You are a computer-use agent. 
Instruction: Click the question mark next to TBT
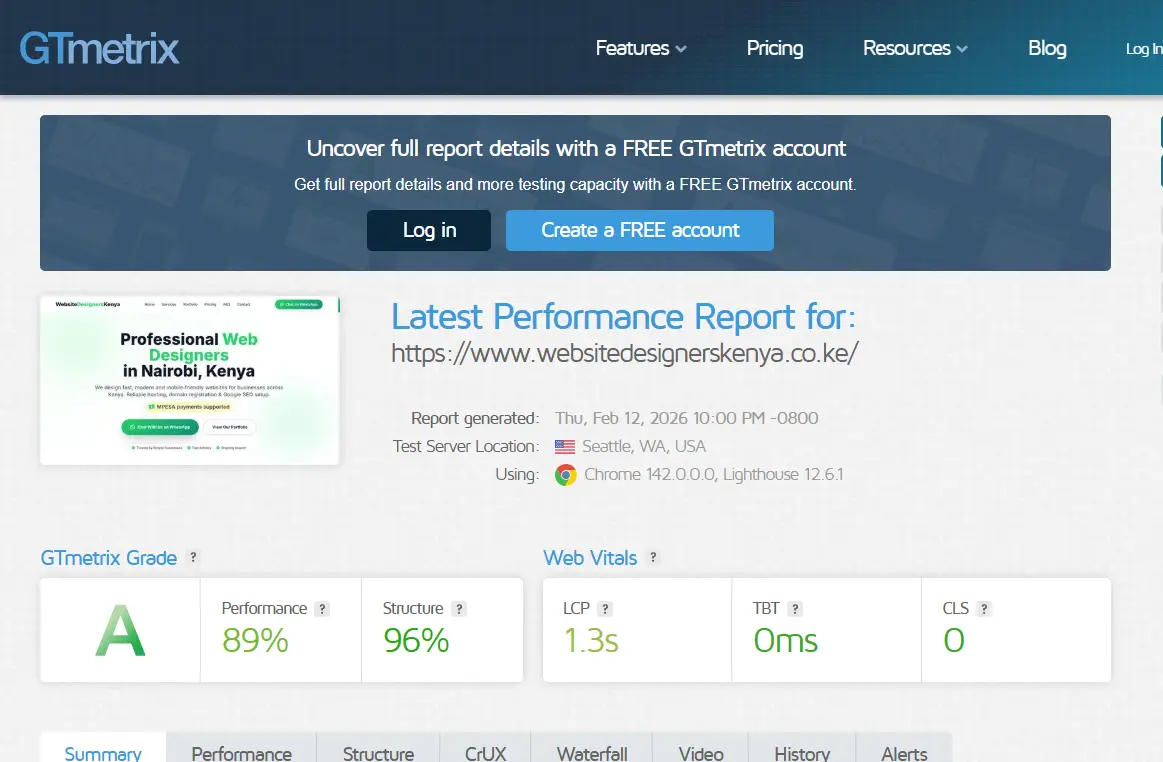pos(794,609)
